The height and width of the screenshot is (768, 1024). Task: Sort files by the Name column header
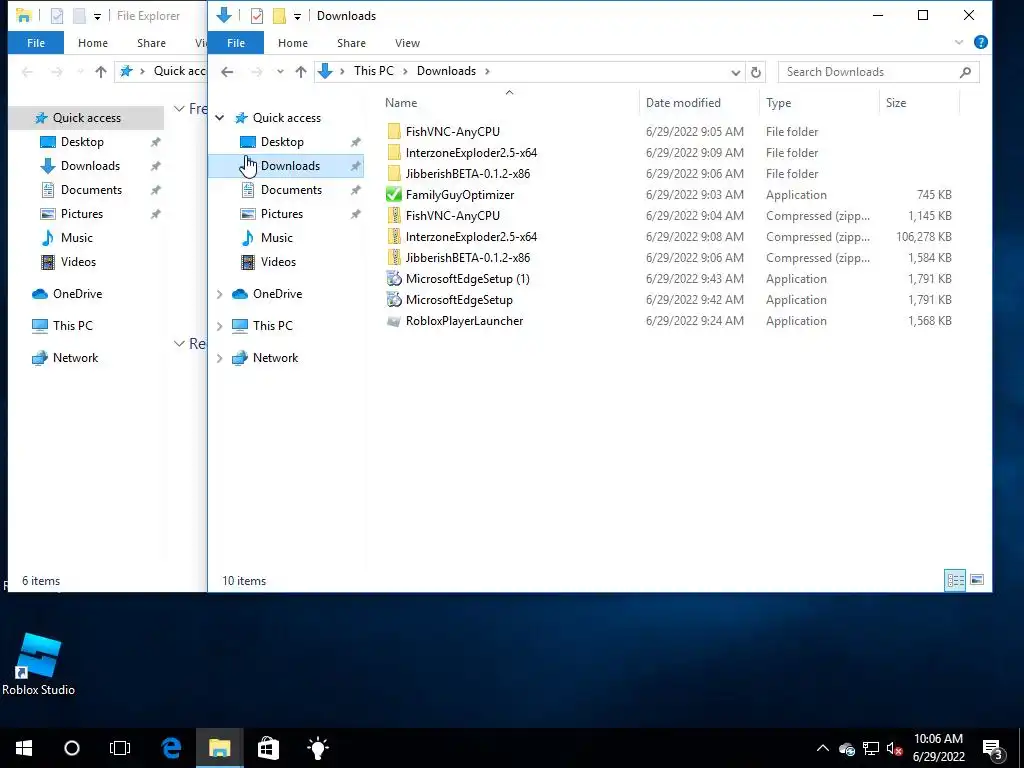(x=510, y=103)
